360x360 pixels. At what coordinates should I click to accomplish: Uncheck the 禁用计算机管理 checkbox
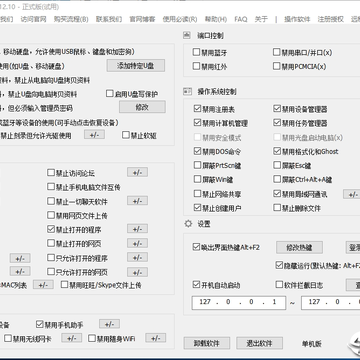197,123
